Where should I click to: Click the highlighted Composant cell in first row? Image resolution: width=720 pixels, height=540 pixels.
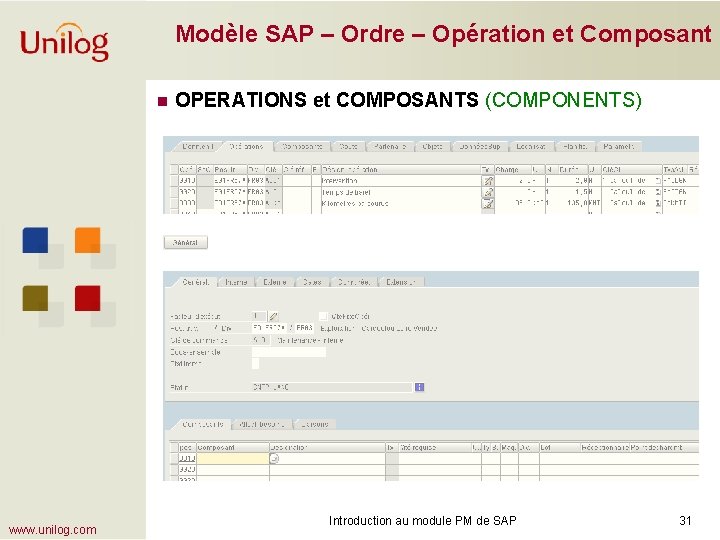pyautogui.click(x=233, y=458)
